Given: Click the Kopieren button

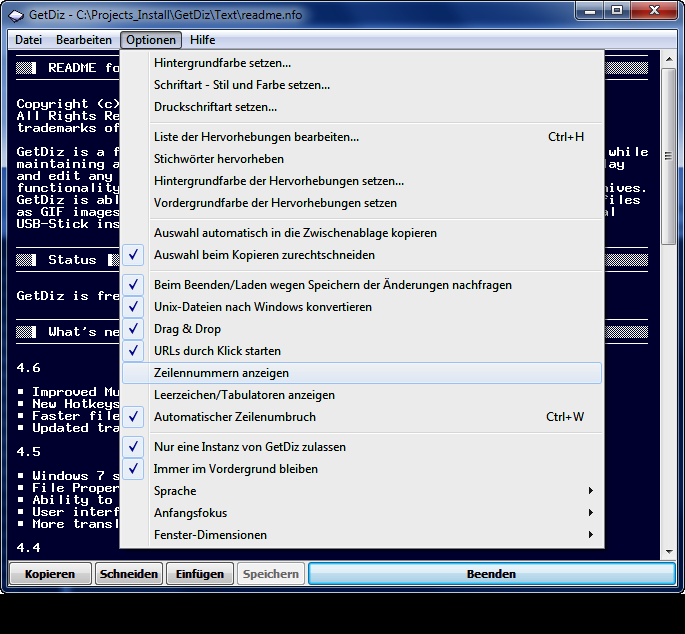Looking at the screenshot, I should pyautogui.click(x=50, y=574).
